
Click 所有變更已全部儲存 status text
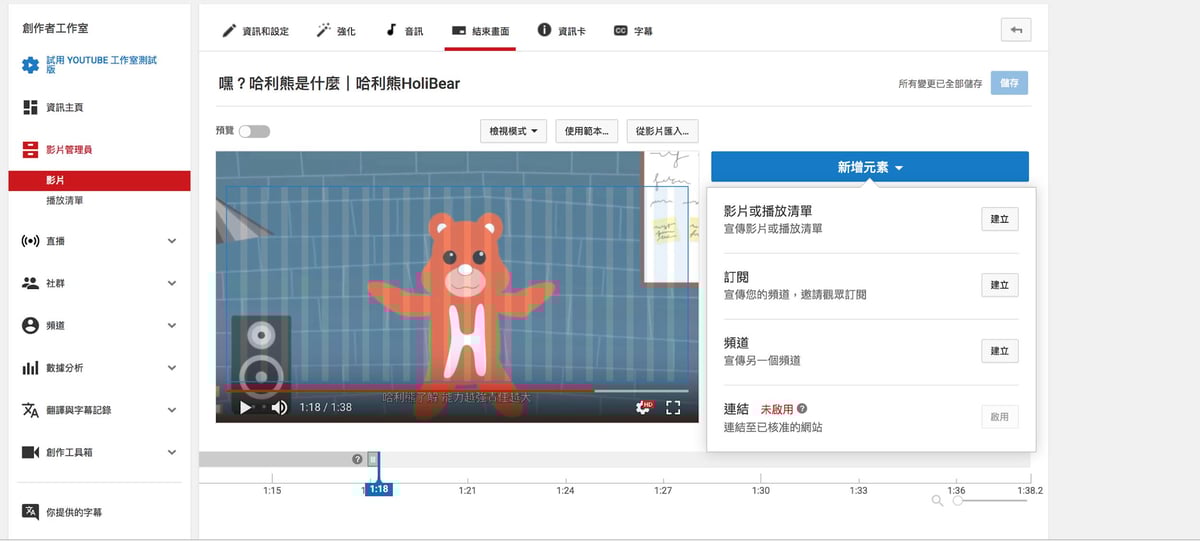940,84
